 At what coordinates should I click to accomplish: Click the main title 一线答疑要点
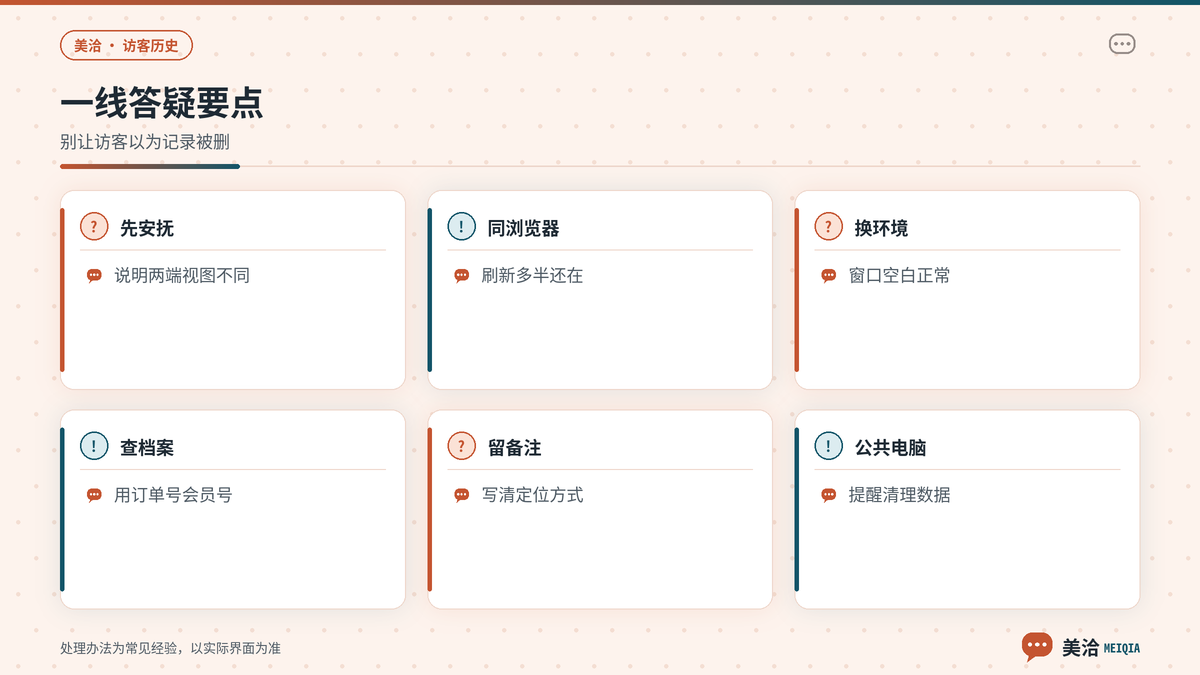(x=162, y=104)
